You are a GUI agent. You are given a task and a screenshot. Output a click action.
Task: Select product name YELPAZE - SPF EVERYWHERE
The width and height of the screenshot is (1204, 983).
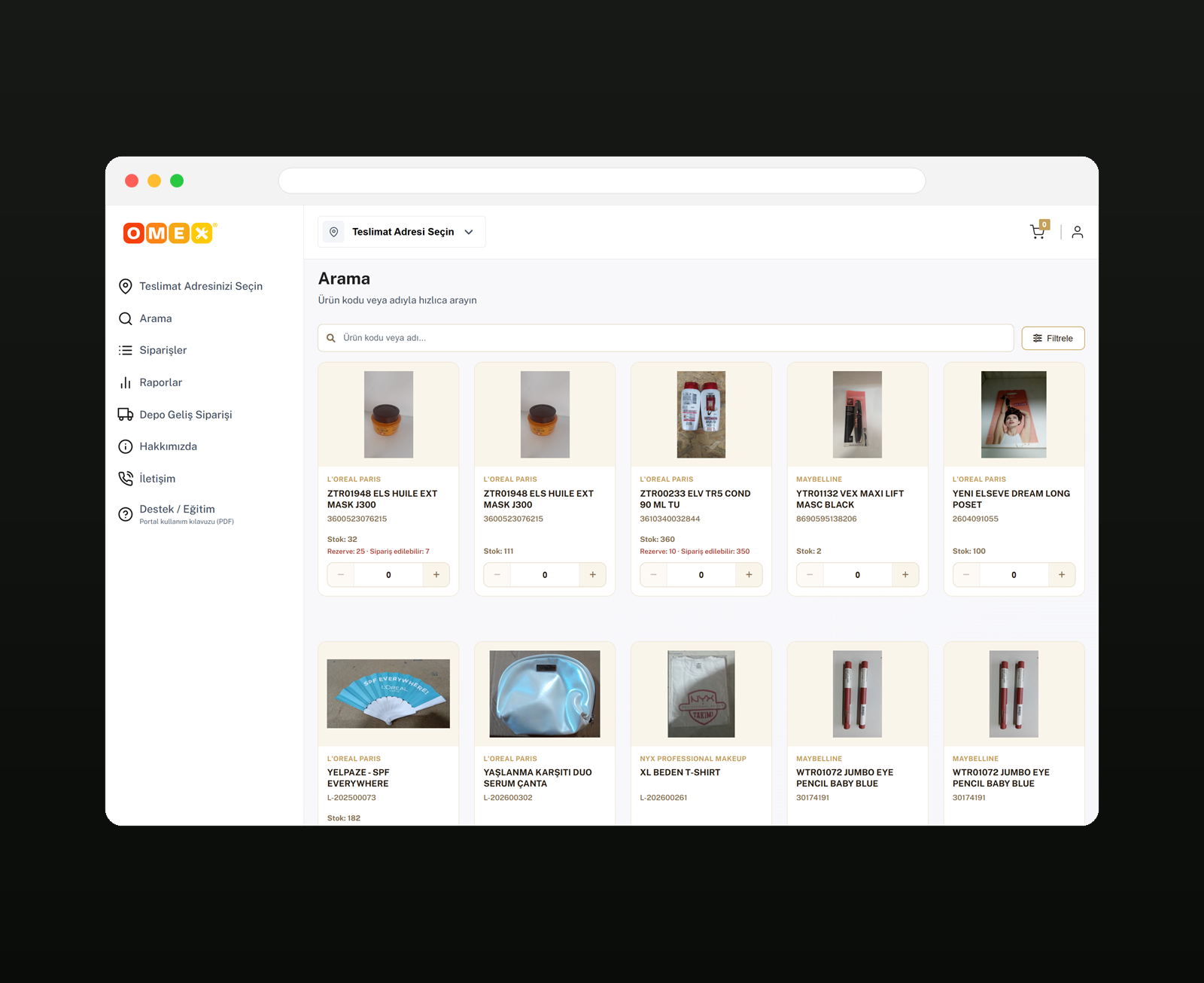(x=358, y=778)
